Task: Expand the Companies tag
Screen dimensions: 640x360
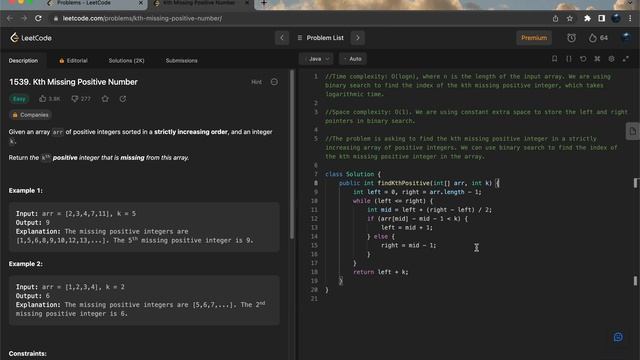Action: (30, 115)
